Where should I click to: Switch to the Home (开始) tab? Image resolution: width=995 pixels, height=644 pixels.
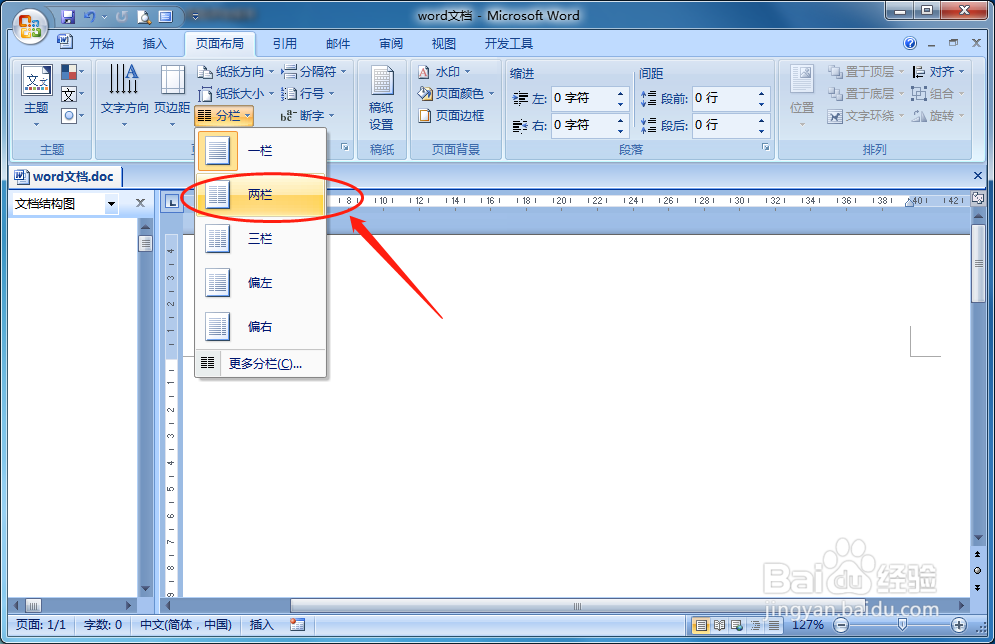click(x=102, y=44)
